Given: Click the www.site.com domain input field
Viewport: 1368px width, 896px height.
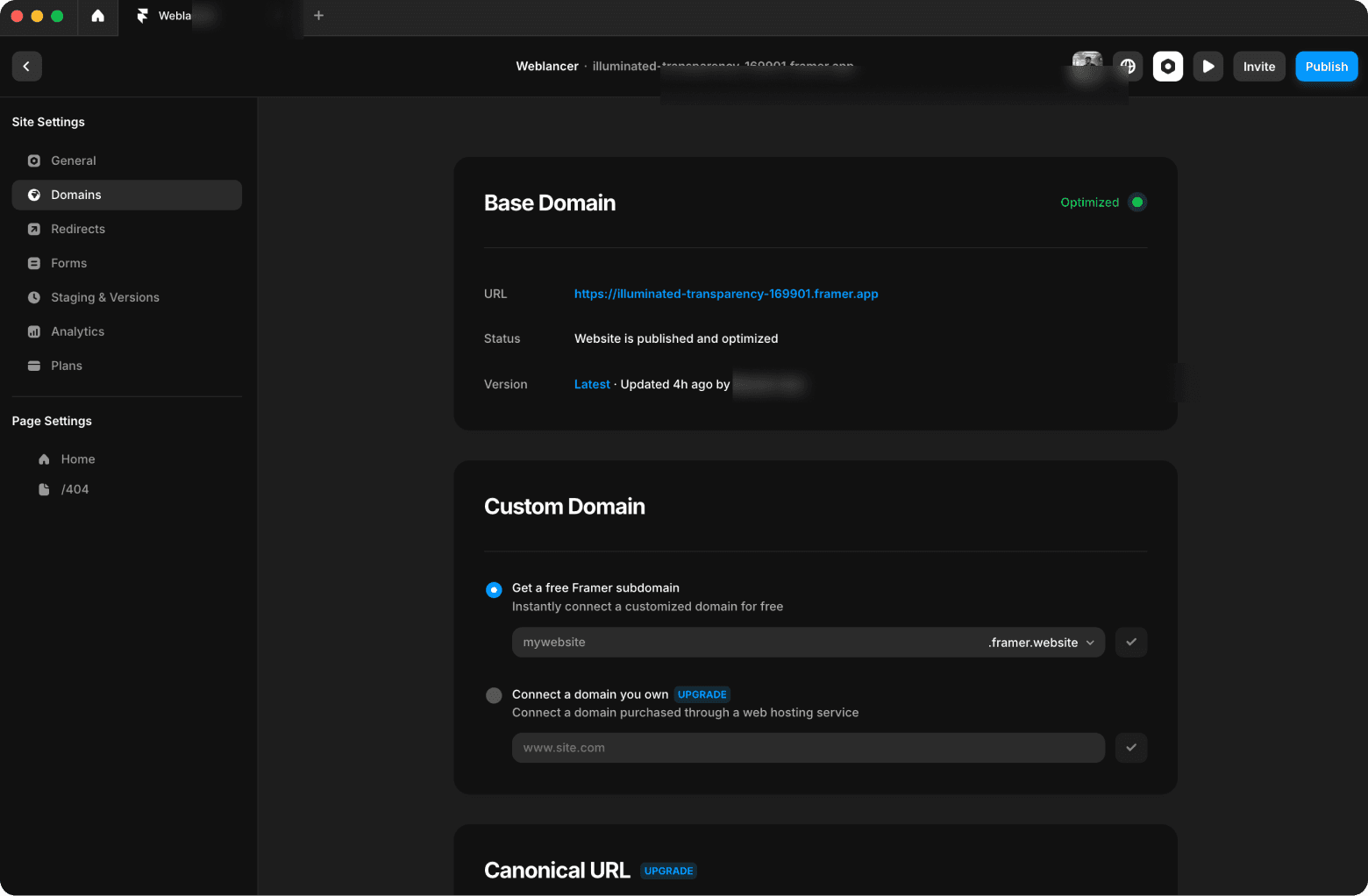Looking at the screenshot, I should pos(809,748).
